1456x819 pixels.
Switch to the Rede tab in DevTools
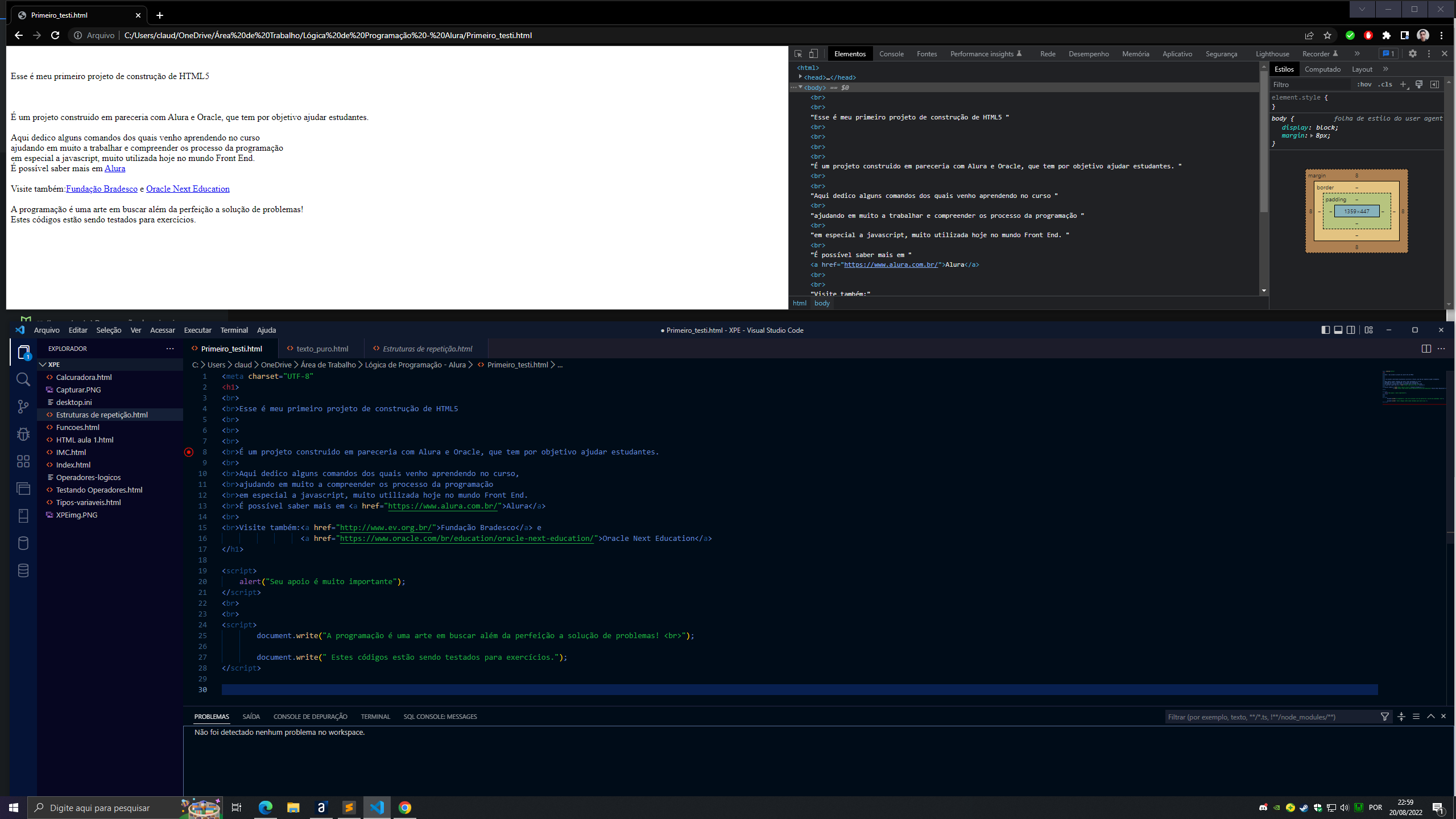pyautogui.click(x=1048, y=53)
